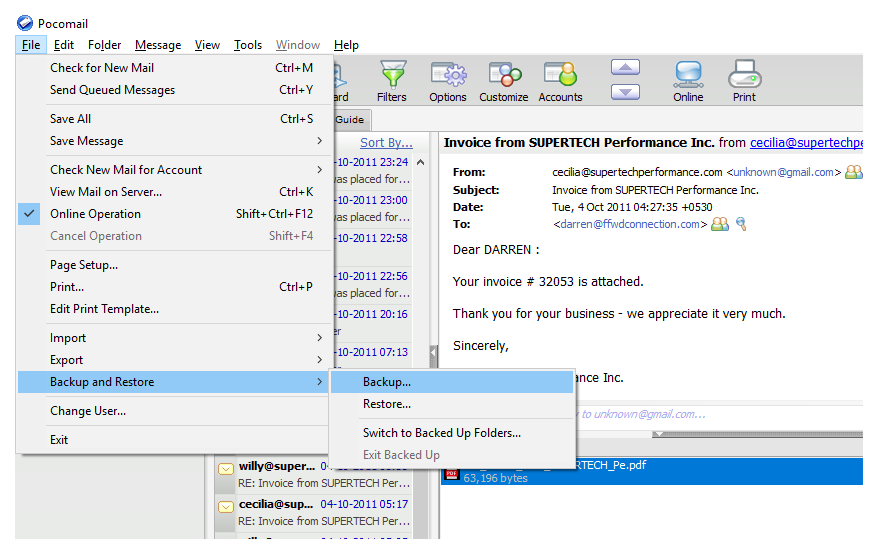Click the Print toolbar icon

coord(744,81)
